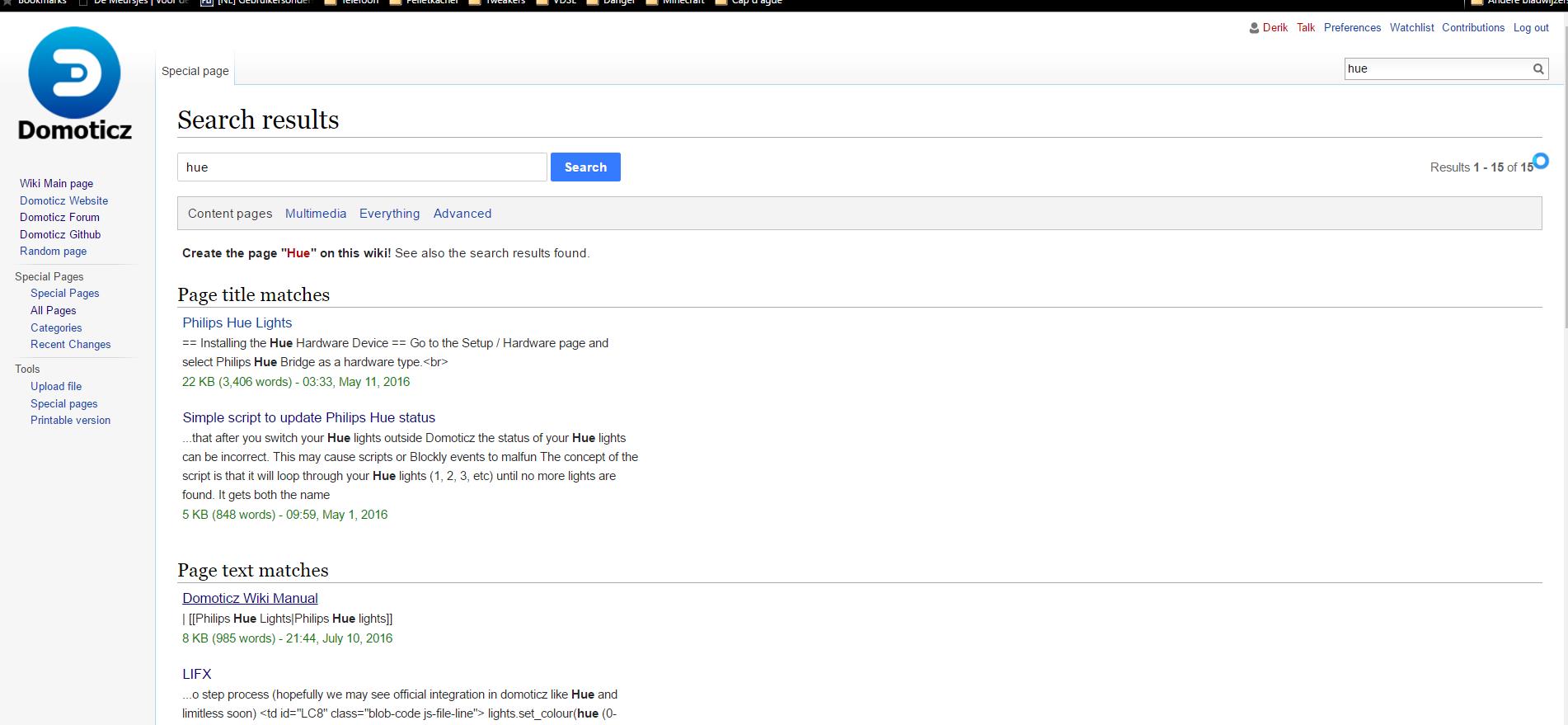Click Upload file in Tools

pyautogui.click(x=56, y=386)
